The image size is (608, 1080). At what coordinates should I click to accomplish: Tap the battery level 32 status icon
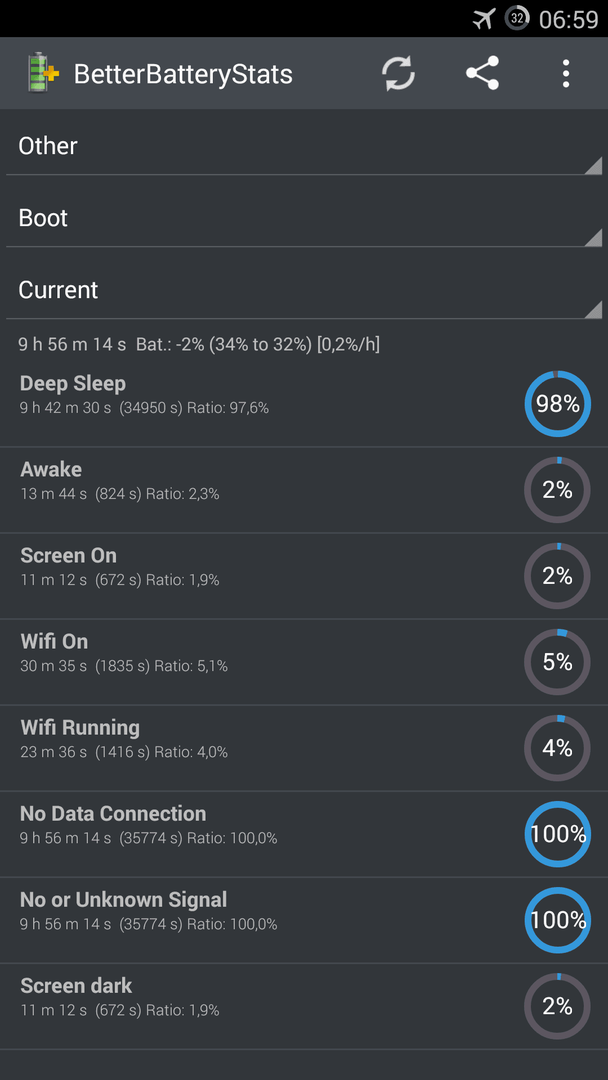pyautogui.click(x=517, y=19)
